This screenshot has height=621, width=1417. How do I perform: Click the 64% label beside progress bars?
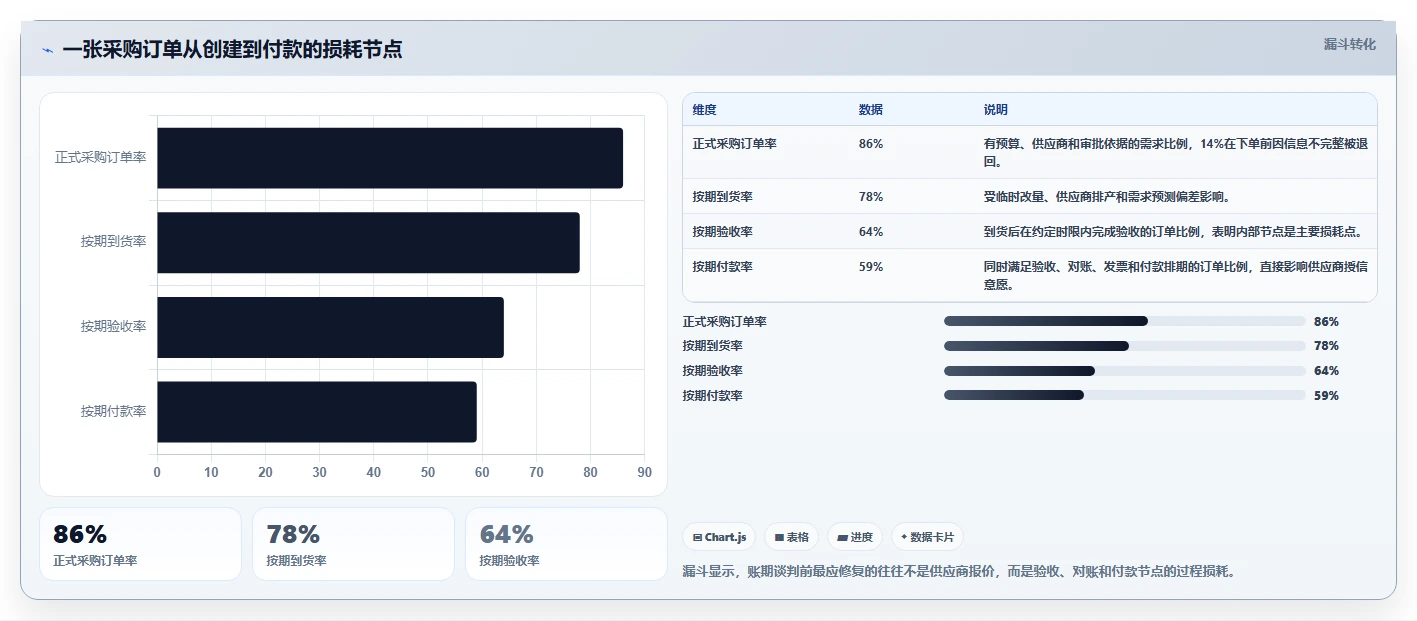point(1326,371)
